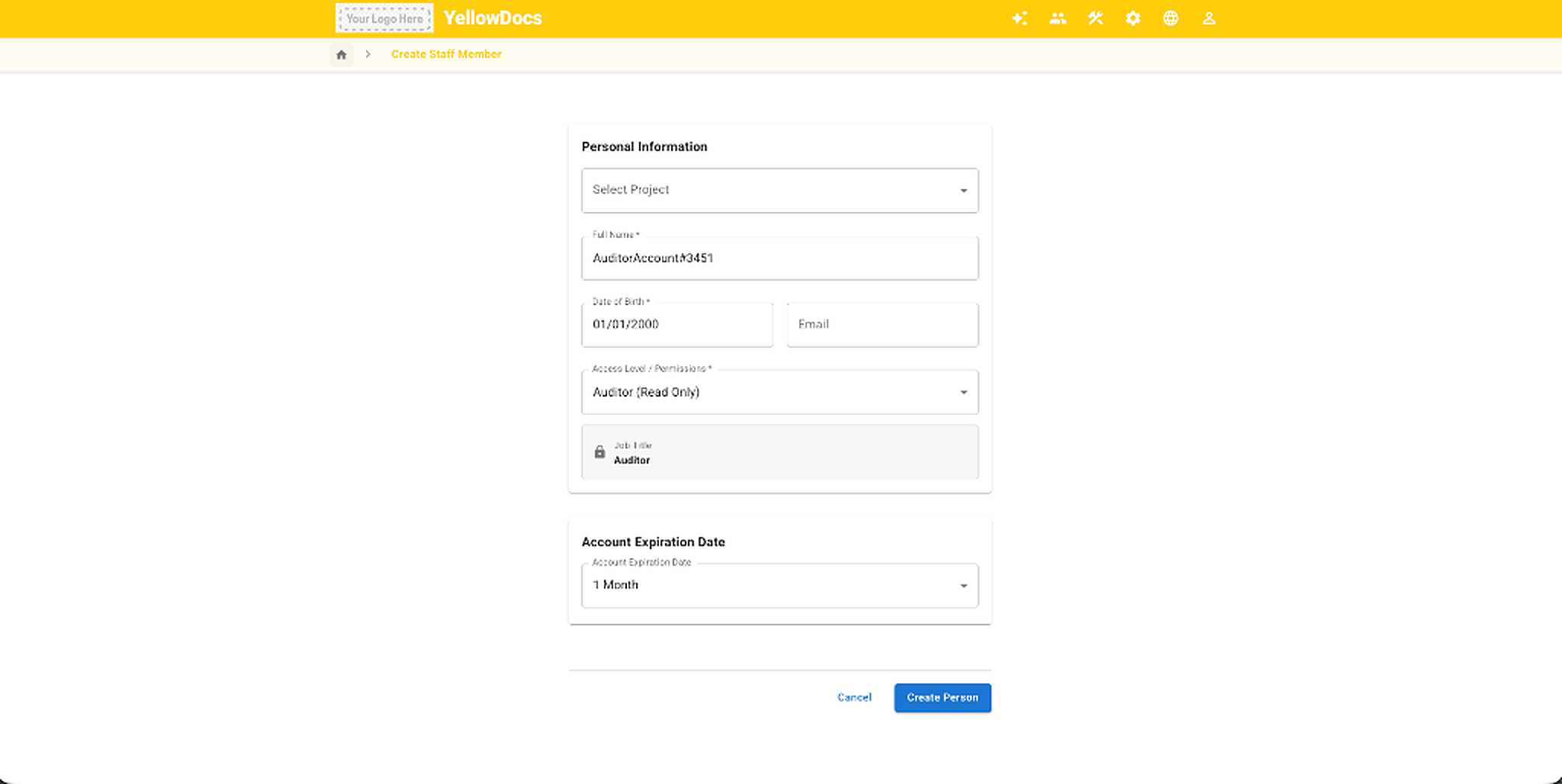Click the Account Expiration Date section heading
Image resolution: width=1562 pixels, height=784 pixels.
654,542
